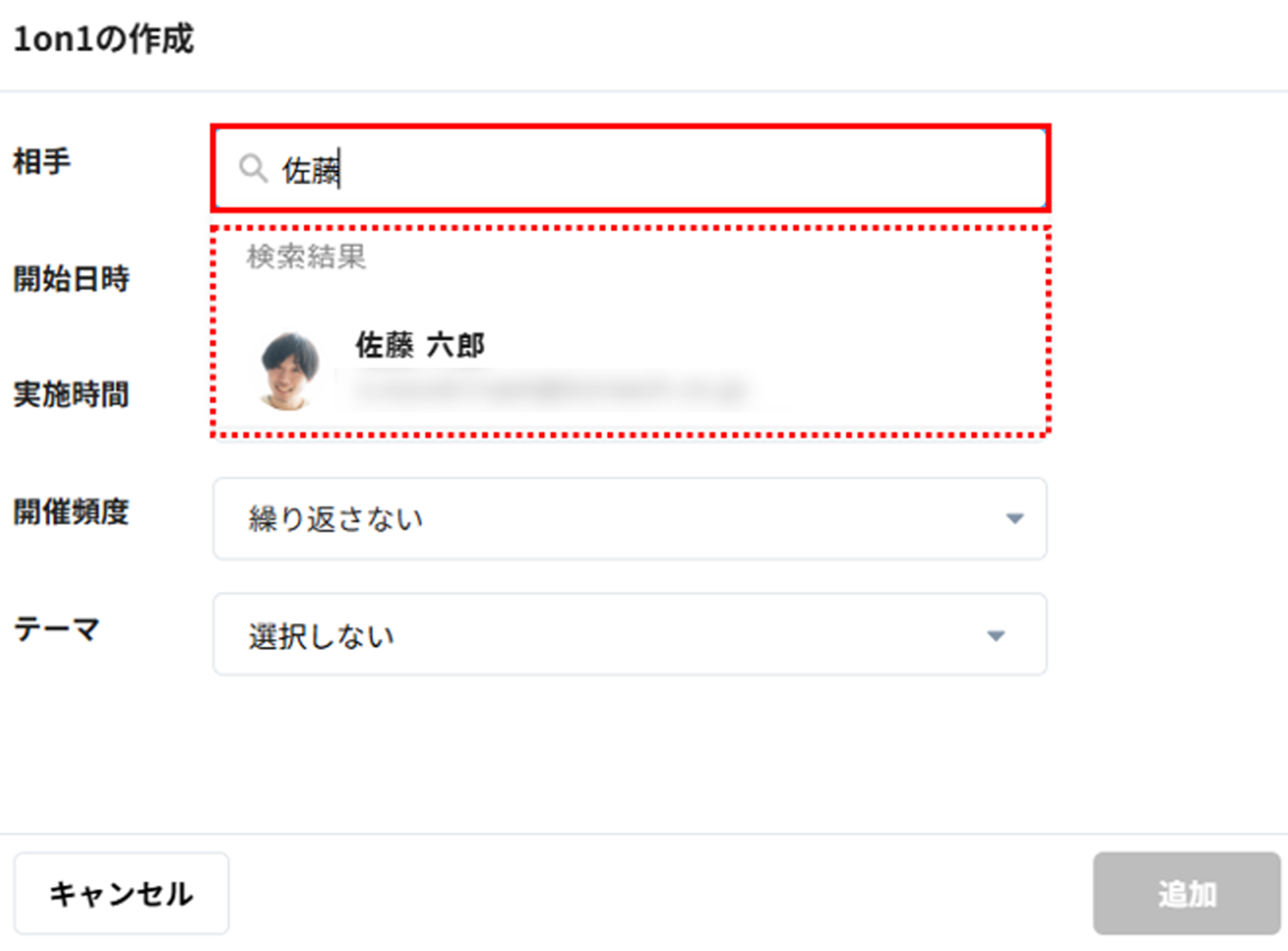Click the 開催頻度 label
This screenshot has height=951, width=1288.
(x=71, y=511)
